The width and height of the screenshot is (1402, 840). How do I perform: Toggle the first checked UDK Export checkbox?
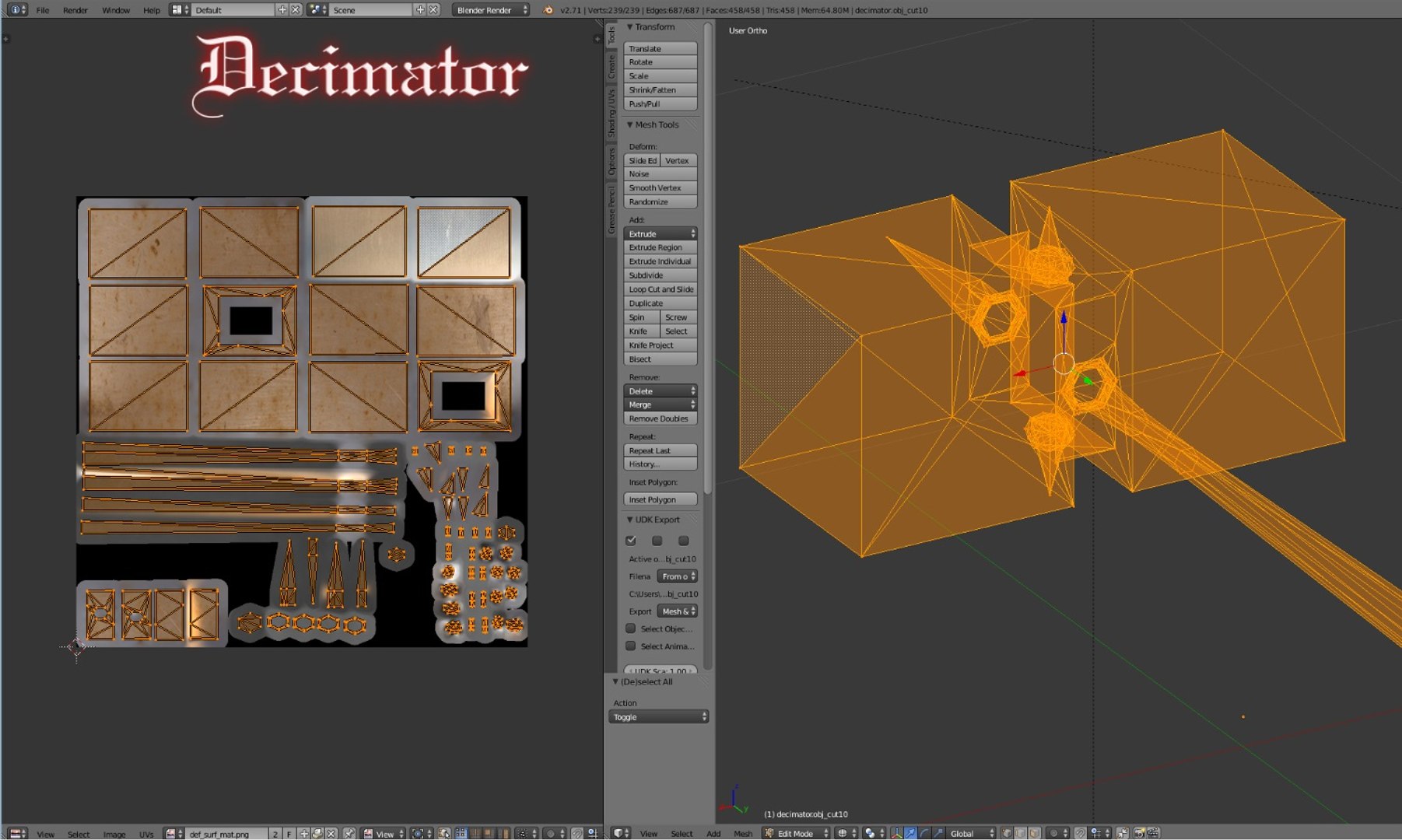[x=631, y=541]
